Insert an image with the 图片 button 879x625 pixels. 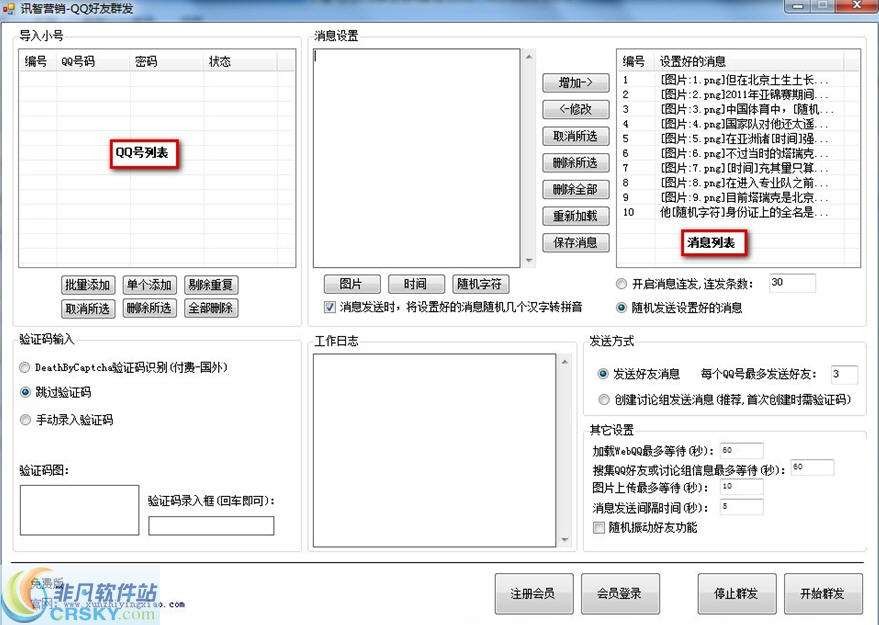tap(352, 284)
